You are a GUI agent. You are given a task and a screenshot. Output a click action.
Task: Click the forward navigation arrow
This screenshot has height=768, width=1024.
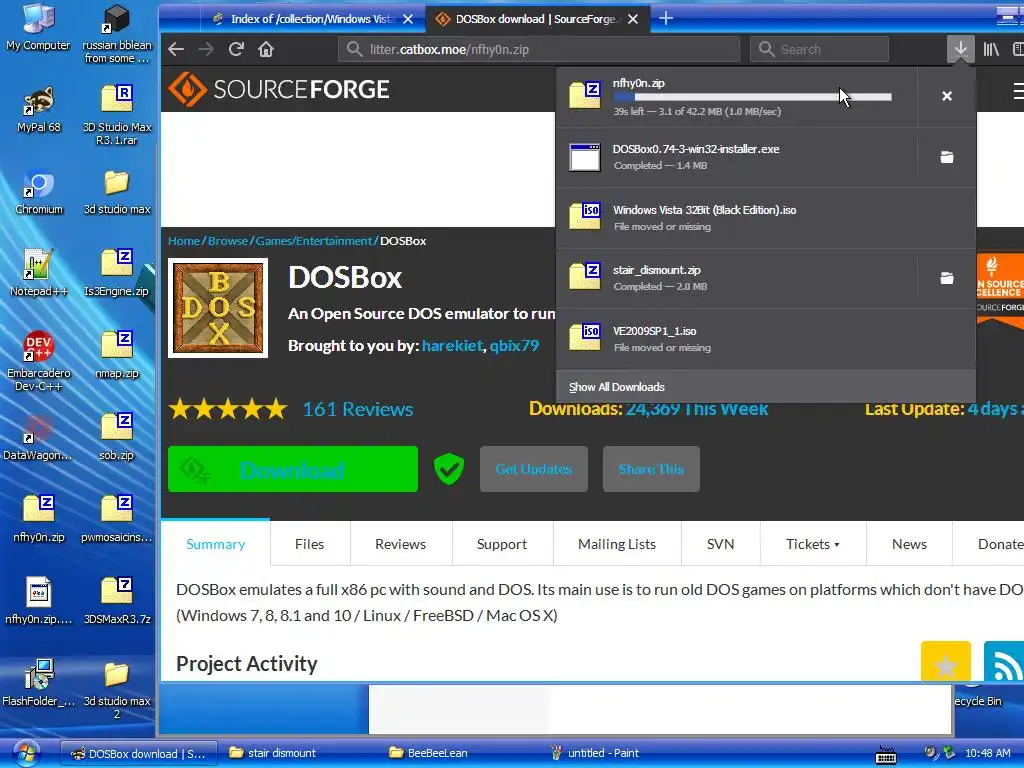coord(206,49)
